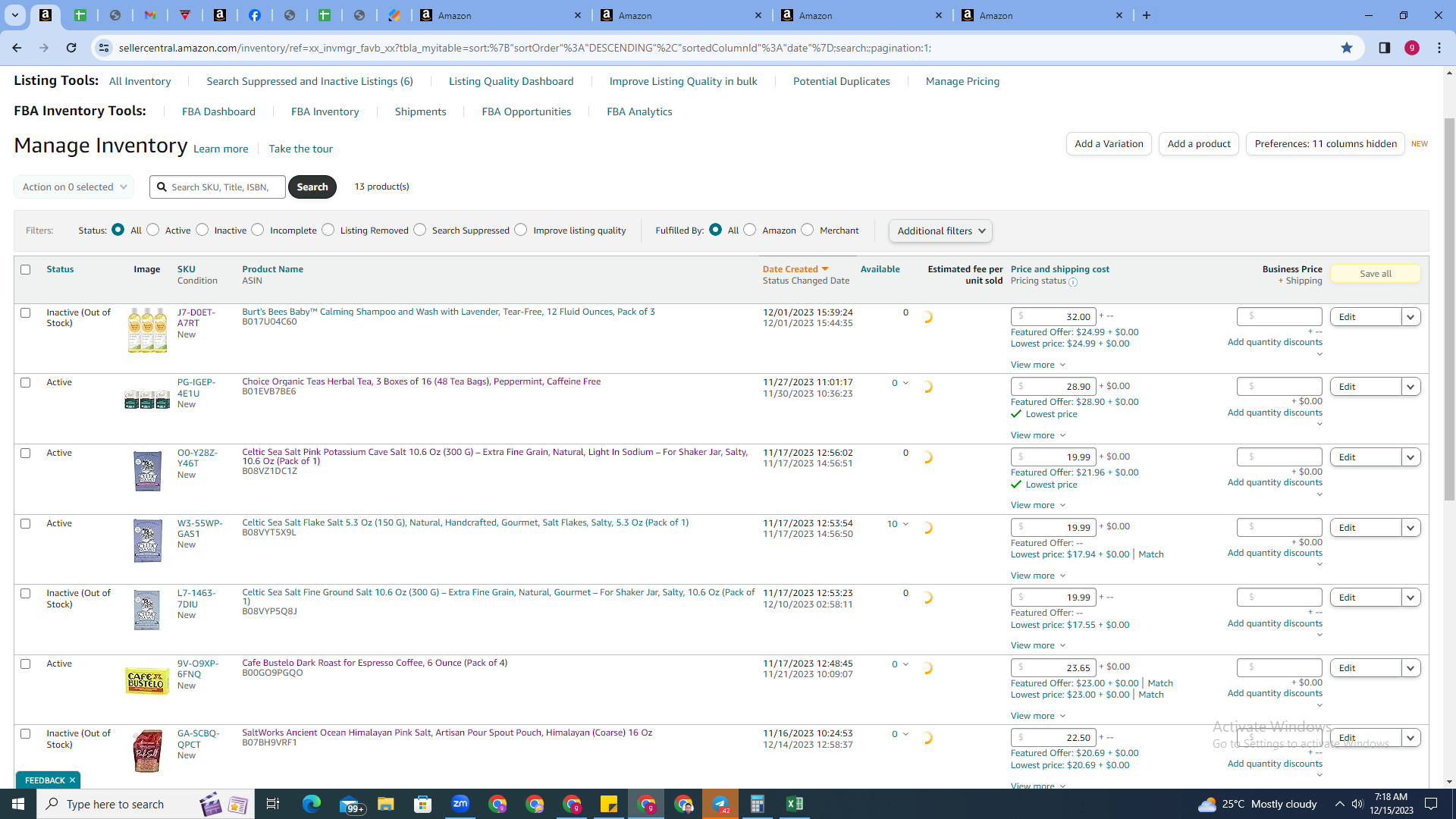Click the Add a product button
The height and width of the screenshot is (819, 1456).
click(1199, 144)
